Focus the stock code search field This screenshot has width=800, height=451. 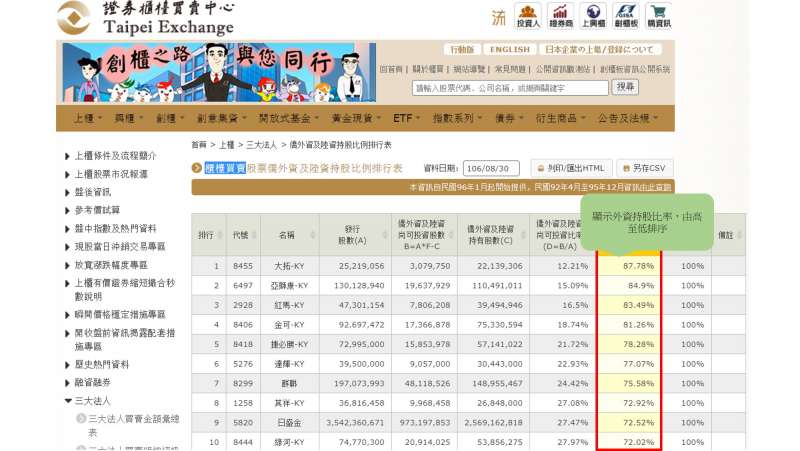point(510,88)
